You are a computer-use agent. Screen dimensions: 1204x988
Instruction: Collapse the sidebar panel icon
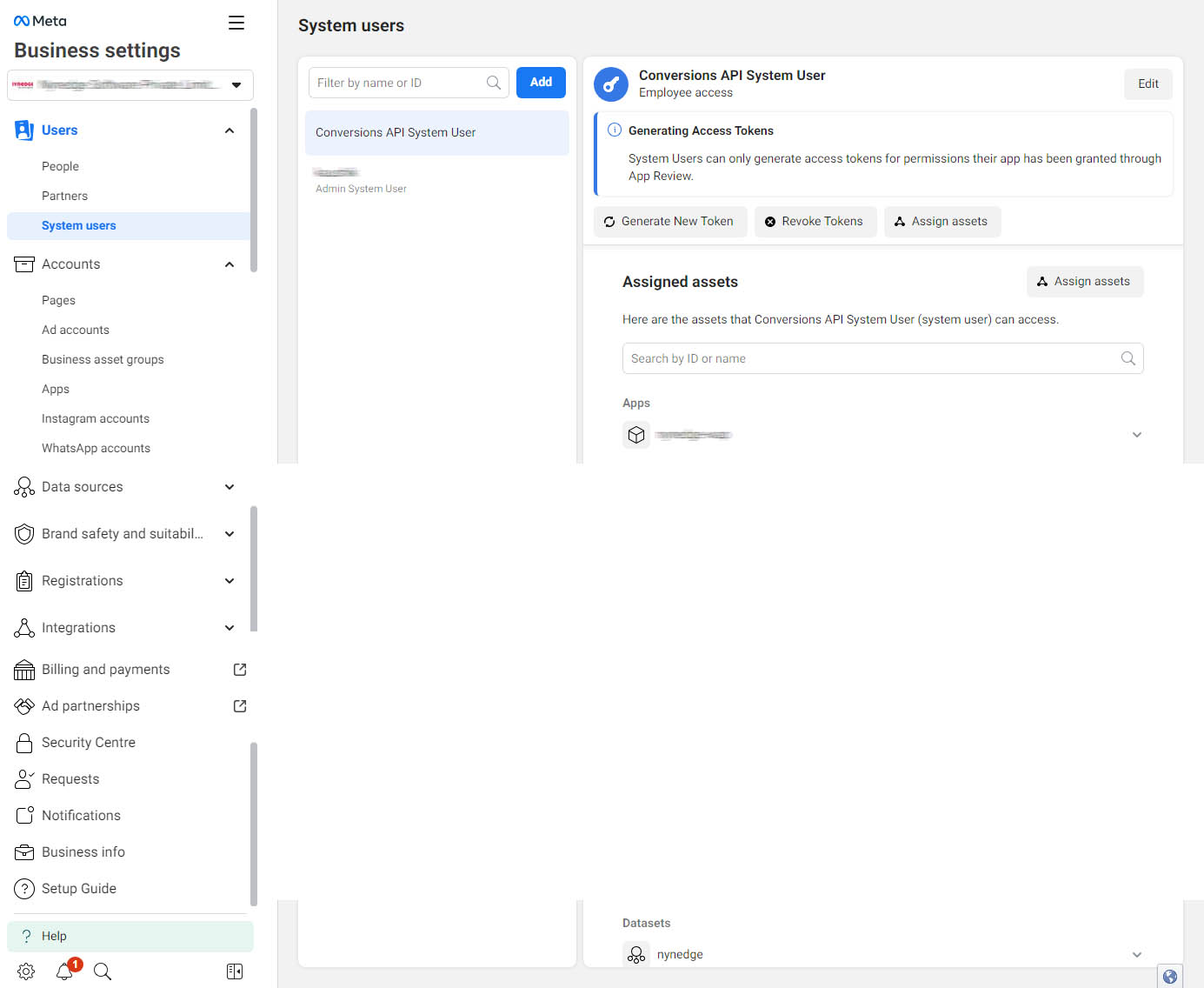point(235,971)
